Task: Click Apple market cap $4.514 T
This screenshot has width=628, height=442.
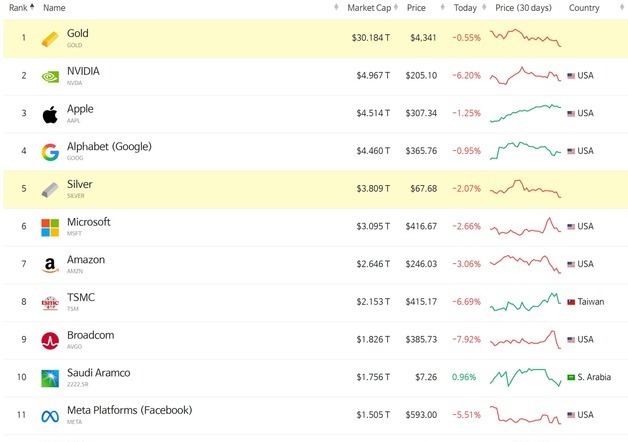Action: point(373,113)
